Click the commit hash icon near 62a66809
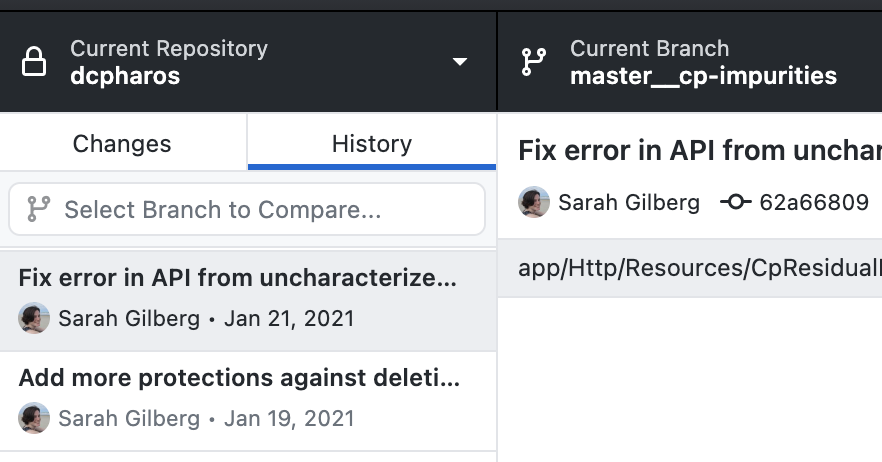Image resolution: width=882 pixels, height=462 pixels. click(735, 201)
